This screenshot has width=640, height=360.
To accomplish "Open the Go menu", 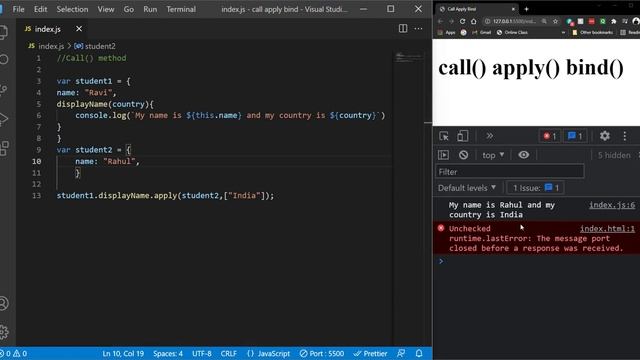I will click(129, 9).
